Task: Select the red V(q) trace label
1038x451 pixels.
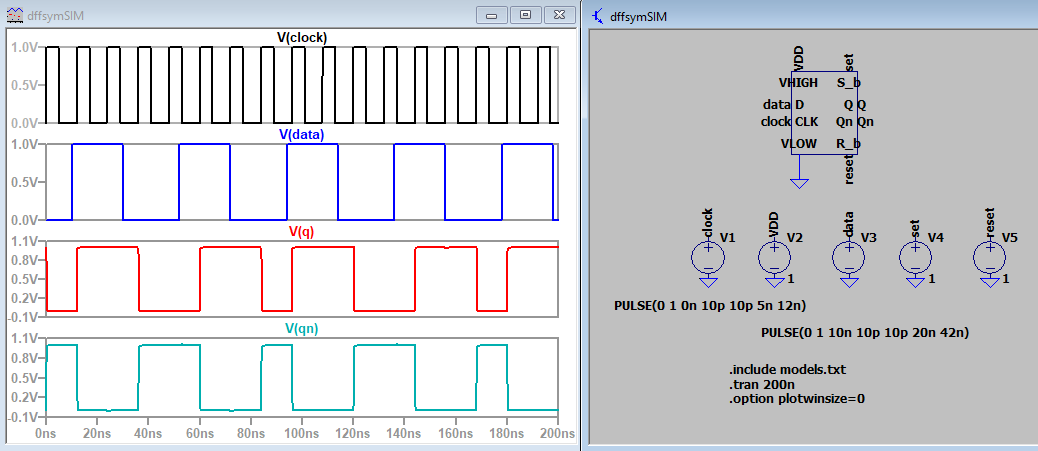Action: (301, 231)
